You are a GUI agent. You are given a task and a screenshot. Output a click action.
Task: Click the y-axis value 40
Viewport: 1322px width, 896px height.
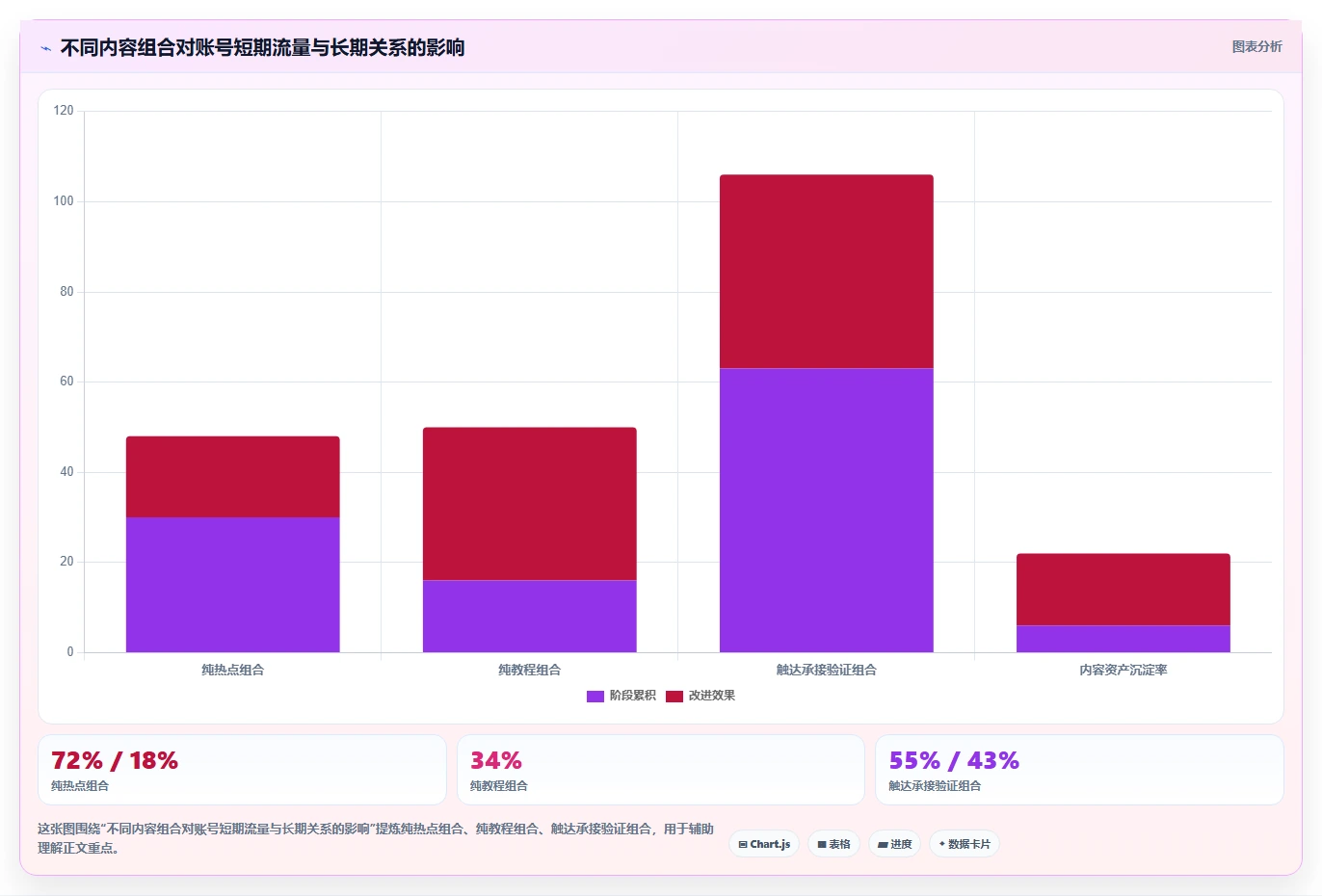click(66, 472)
